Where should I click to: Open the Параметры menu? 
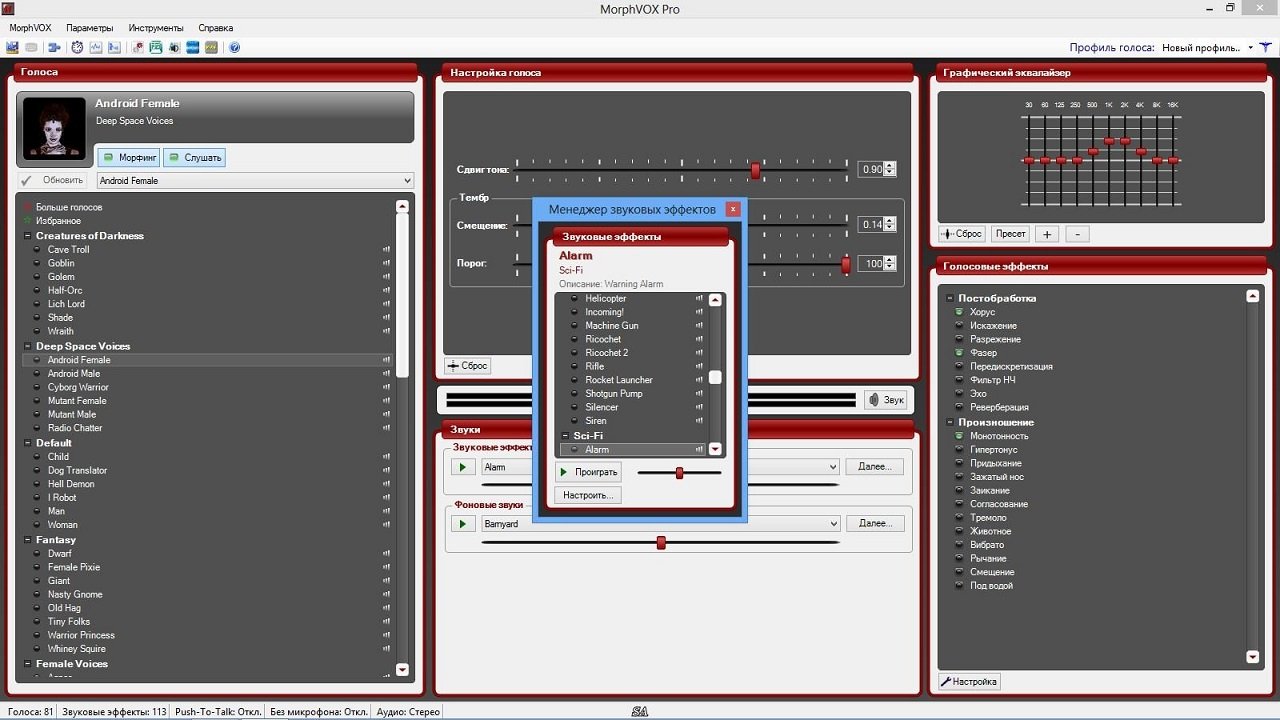(89, 28)
